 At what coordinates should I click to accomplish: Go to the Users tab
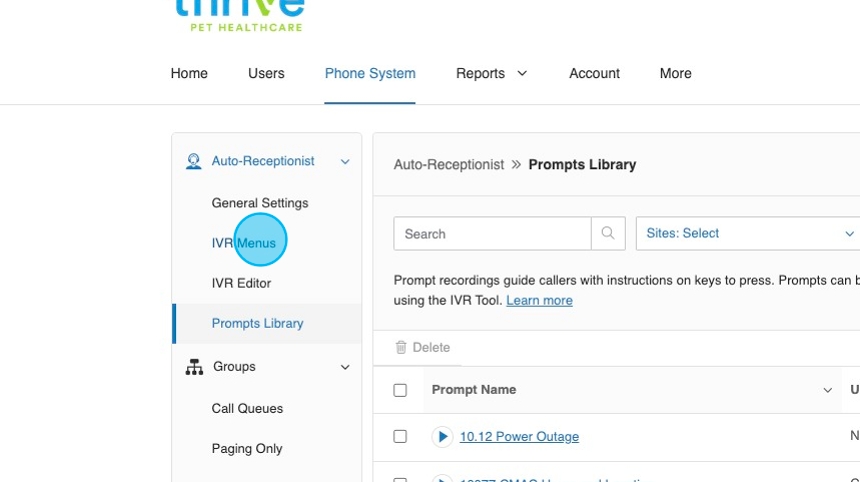(x=266, y=74)
